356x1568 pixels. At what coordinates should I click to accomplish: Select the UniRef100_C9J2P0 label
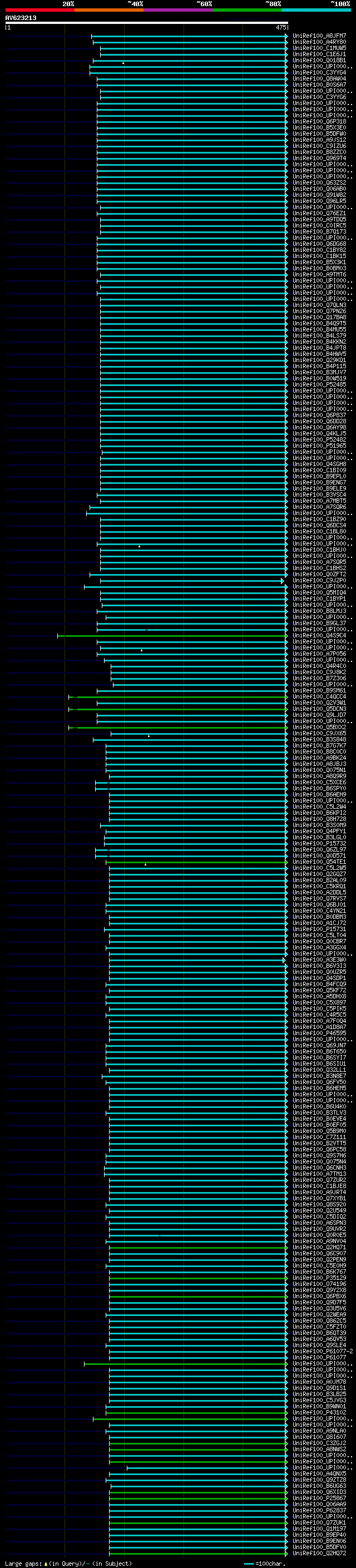tap(319, 581)
